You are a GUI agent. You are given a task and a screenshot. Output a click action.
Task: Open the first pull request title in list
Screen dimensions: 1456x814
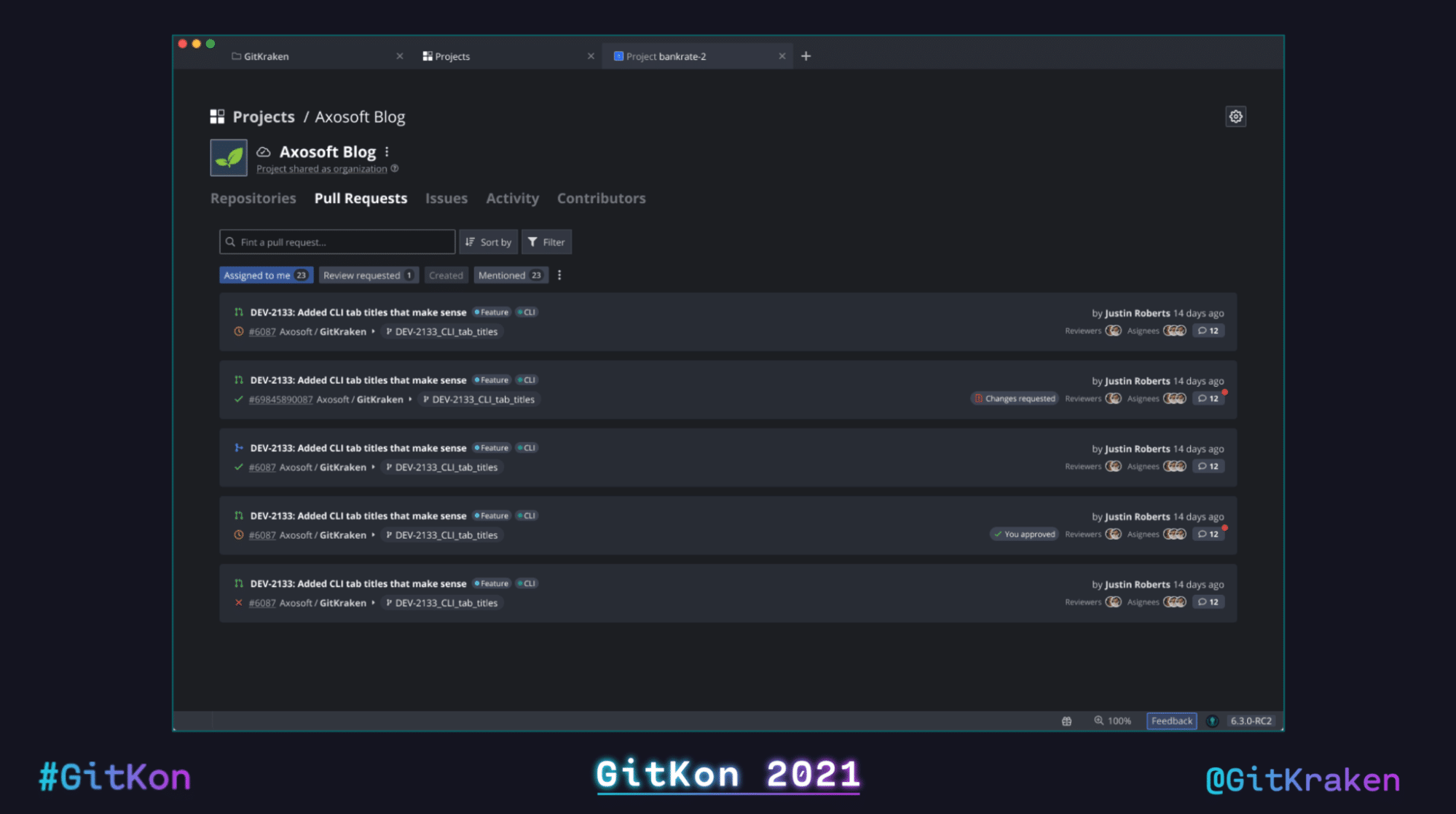pos(358,312)
